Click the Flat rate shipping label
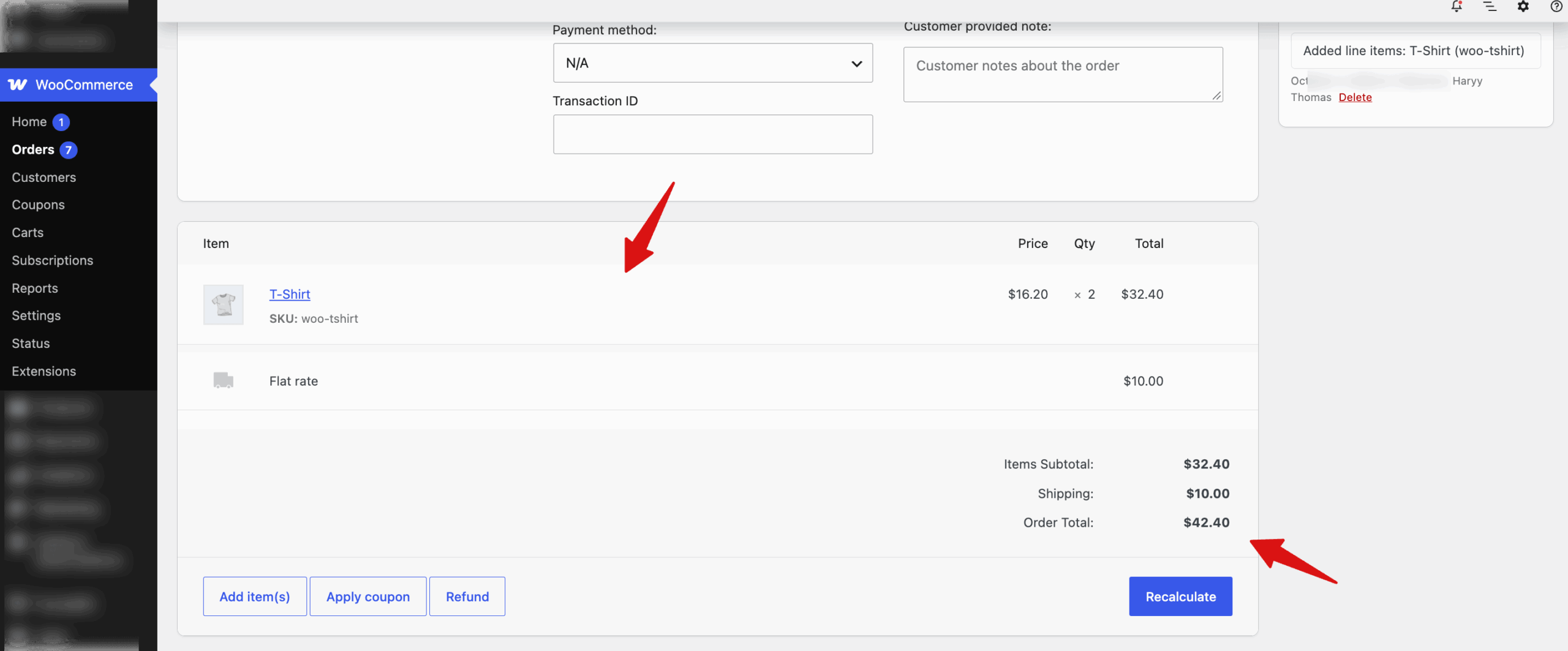Viewport: 1568px width, 651px height. click(x=293, y=381)
